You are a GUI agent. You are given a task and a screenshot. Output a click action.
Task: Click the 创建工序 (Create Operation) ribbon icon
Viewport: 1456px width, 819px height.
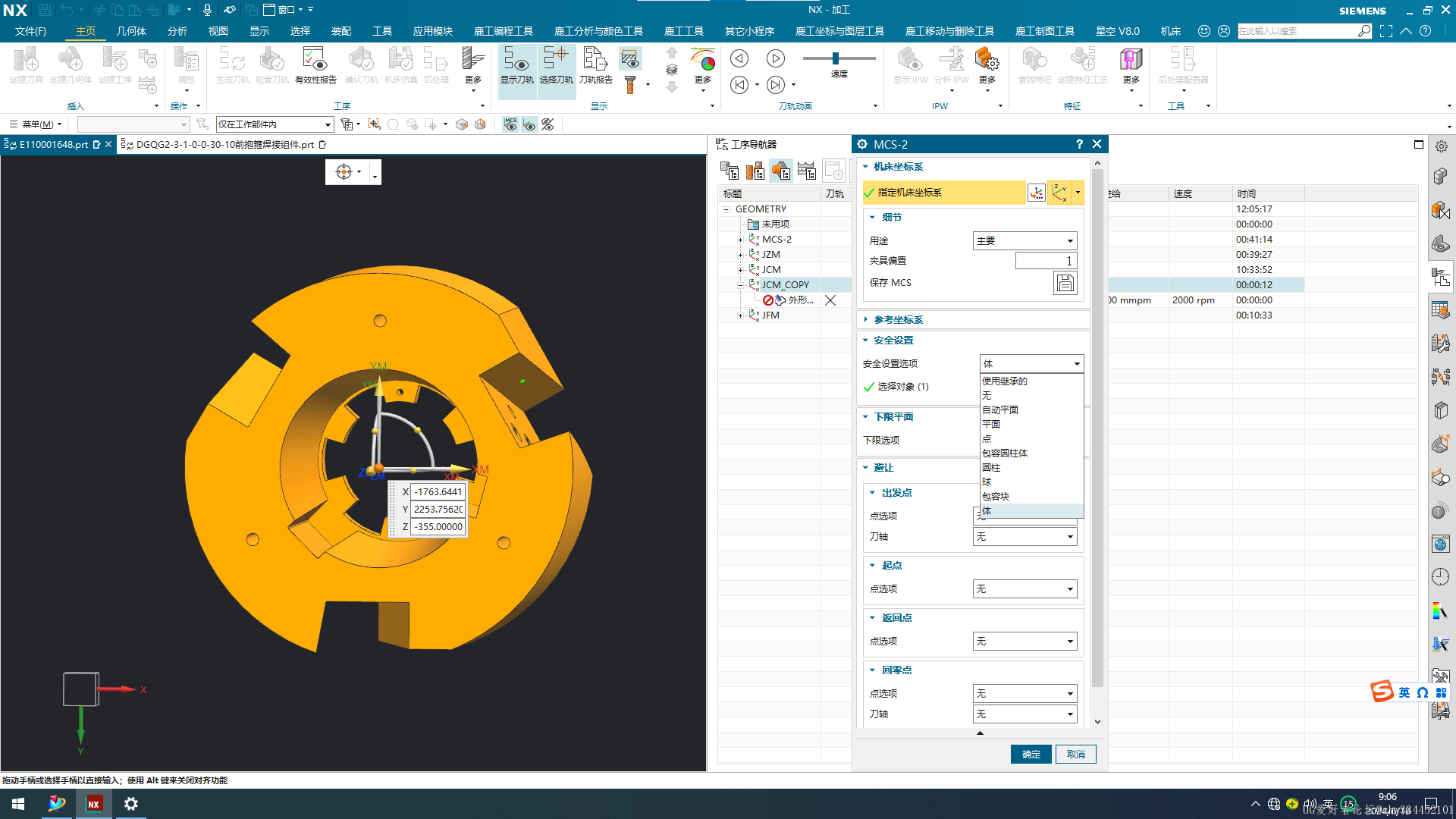click(115, 65)
